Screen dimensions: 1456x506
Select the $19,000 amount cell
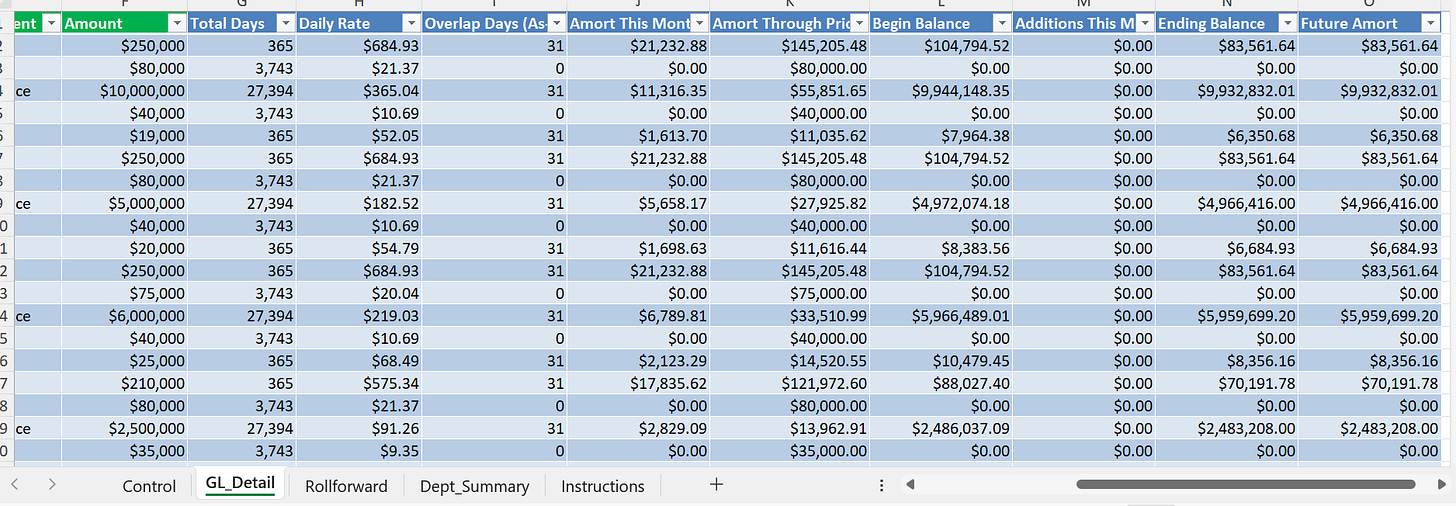(124, 135)
